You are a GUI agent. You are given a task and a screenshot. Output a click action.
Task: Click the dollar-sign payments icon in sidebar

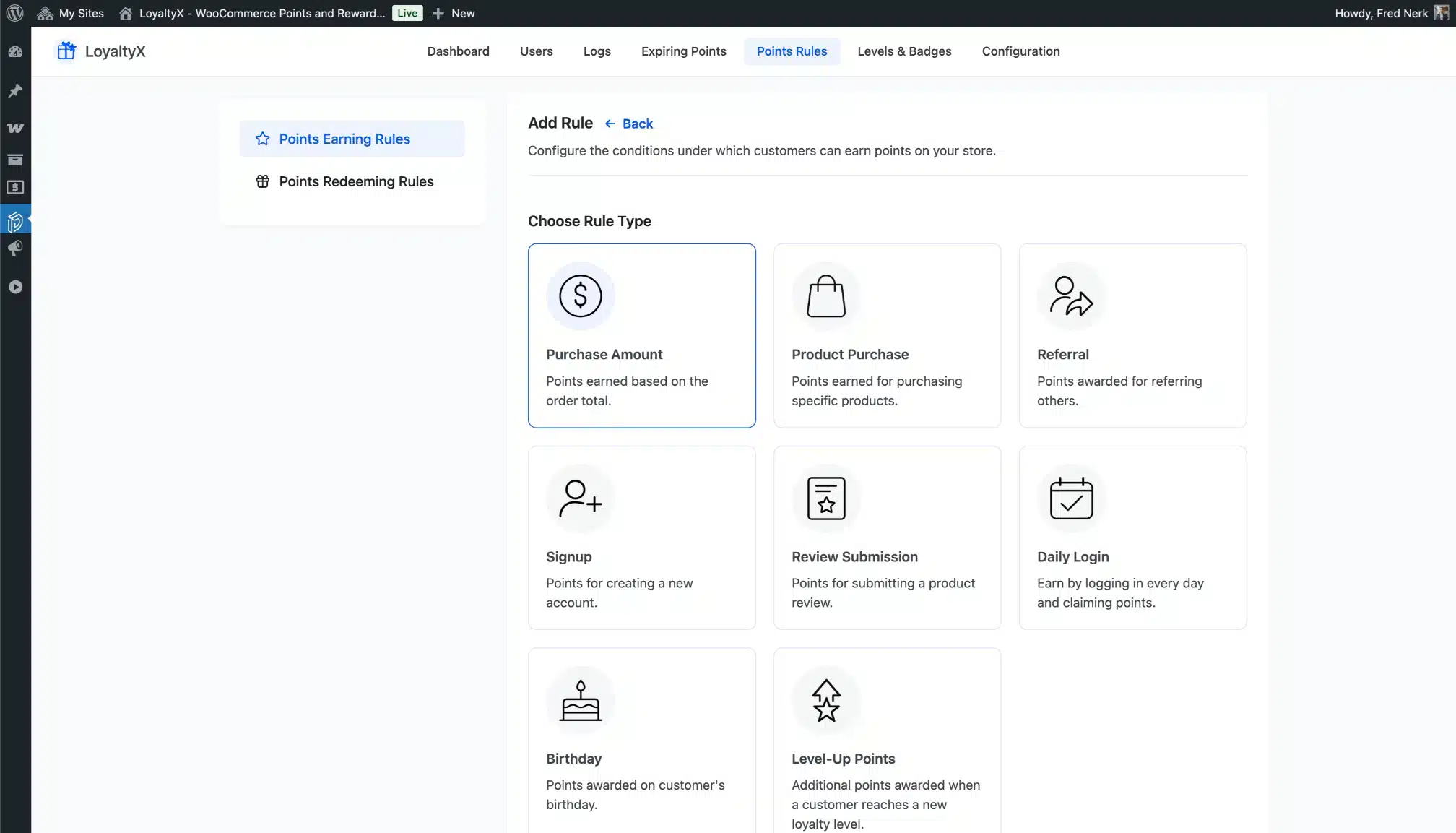click(x=14, y=186)
